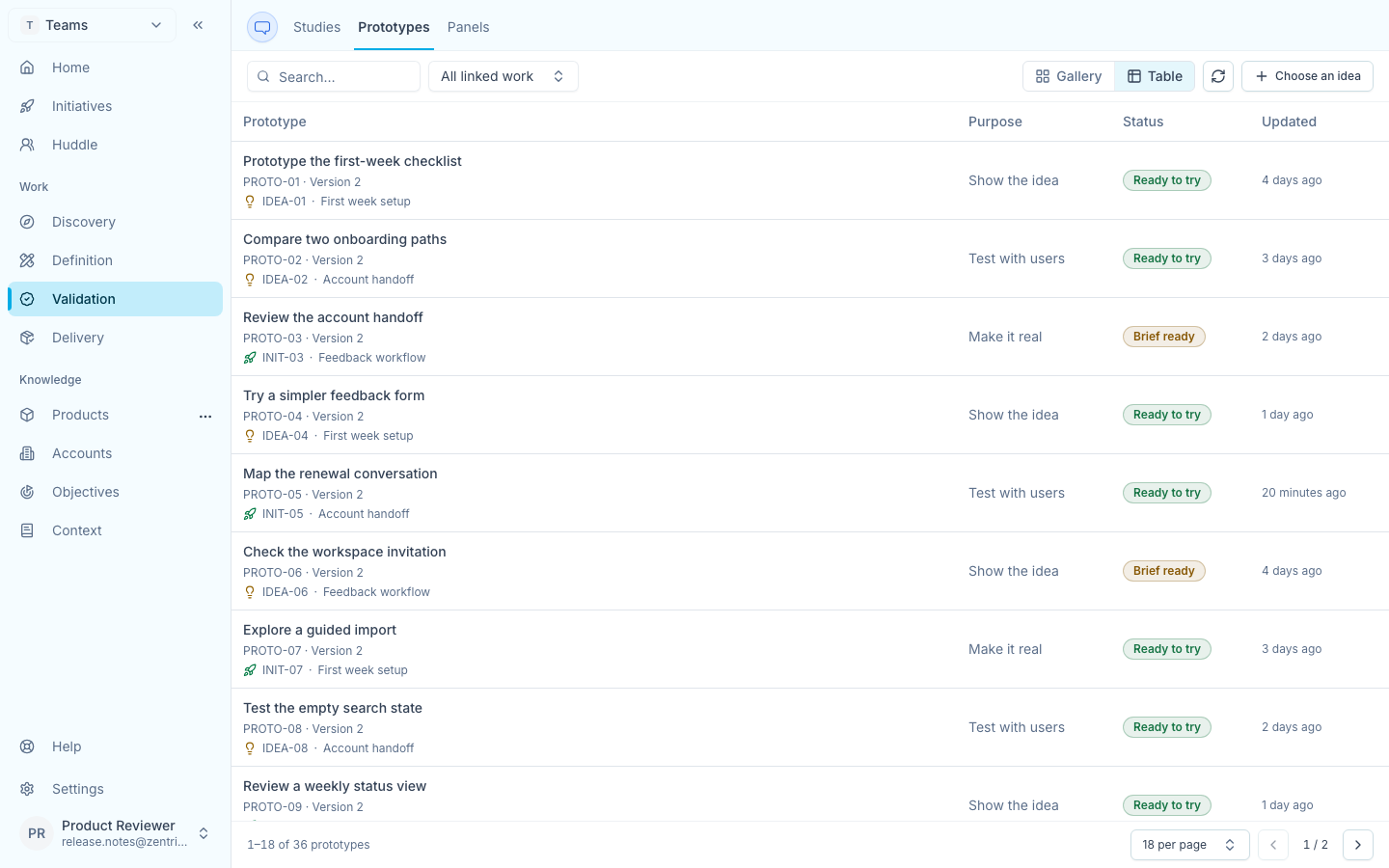Open Compare two onboarding paths prototype
The height and width of the screenshot is (868, 1389).
(344, 239)
